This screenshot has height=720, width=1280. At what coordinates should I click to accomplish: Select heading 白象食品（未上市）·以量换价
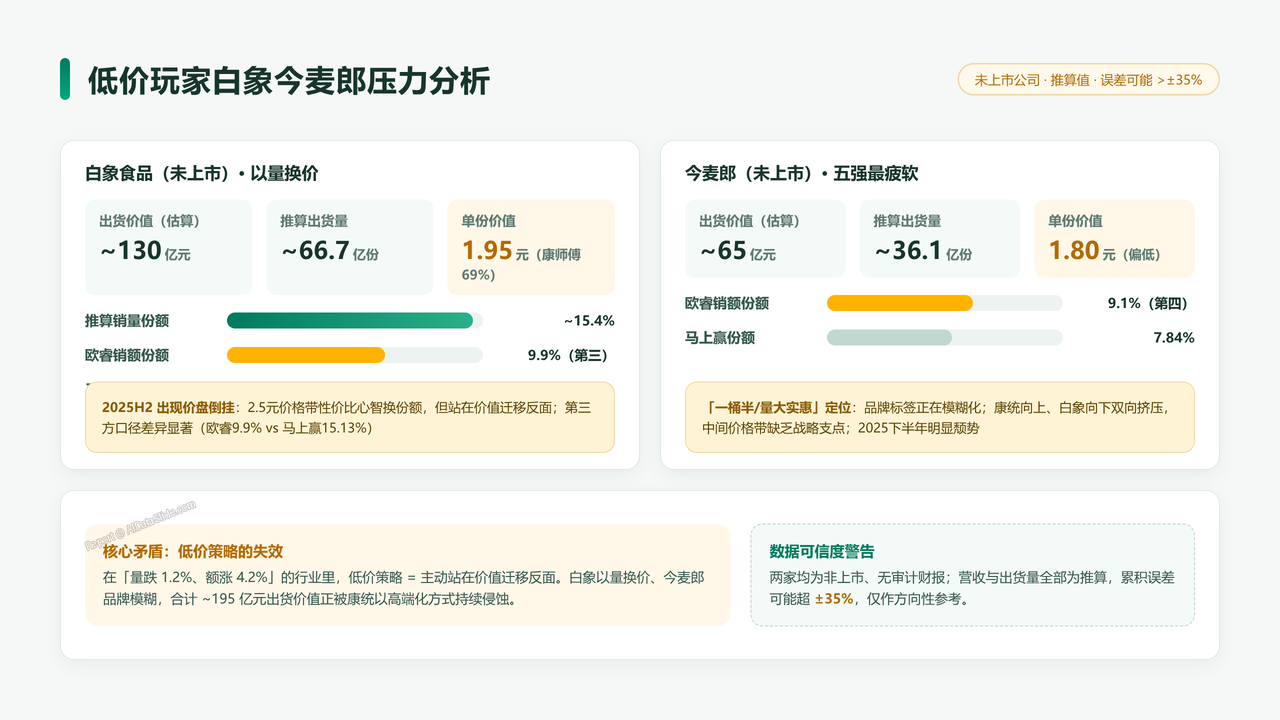202,173
